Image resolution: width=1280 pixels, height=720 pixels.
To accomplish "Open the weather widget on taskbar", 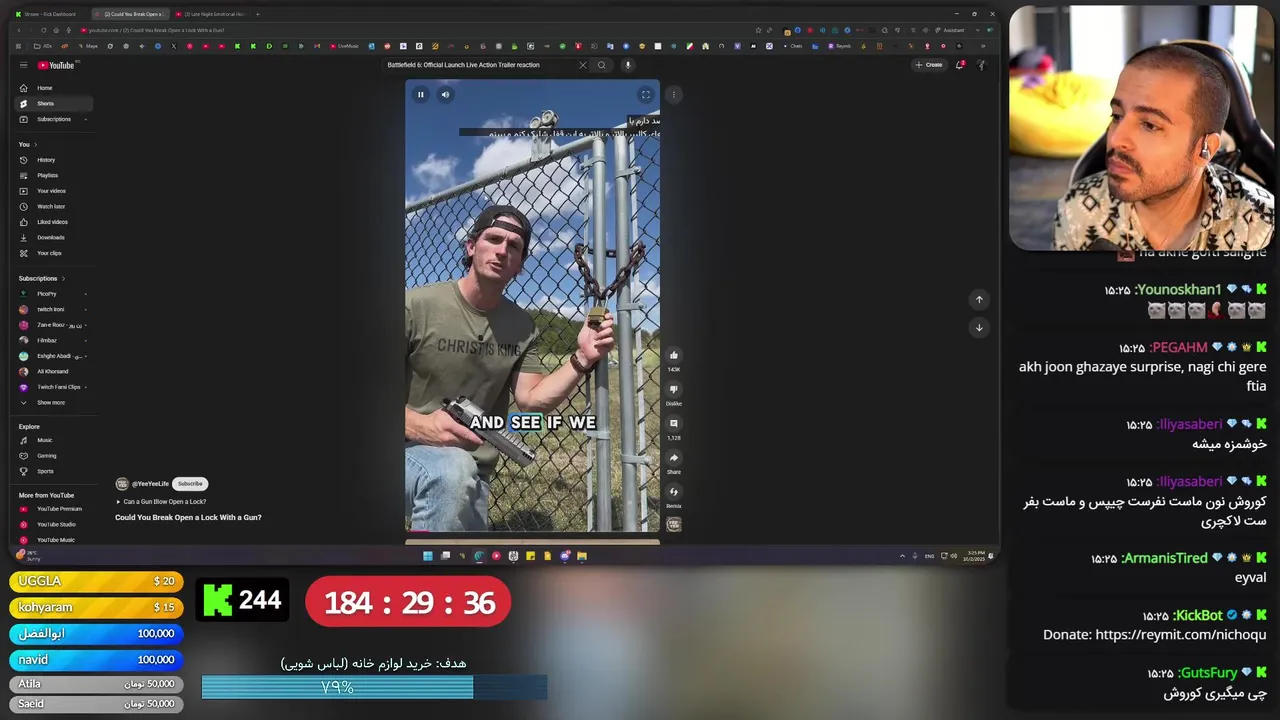I will [x=26, y=554].
